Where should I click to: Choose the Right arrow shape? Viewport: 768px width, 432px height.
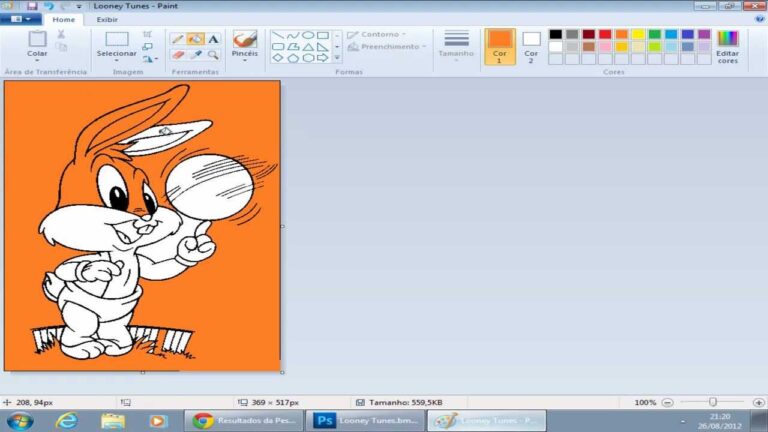click(322, 58)
